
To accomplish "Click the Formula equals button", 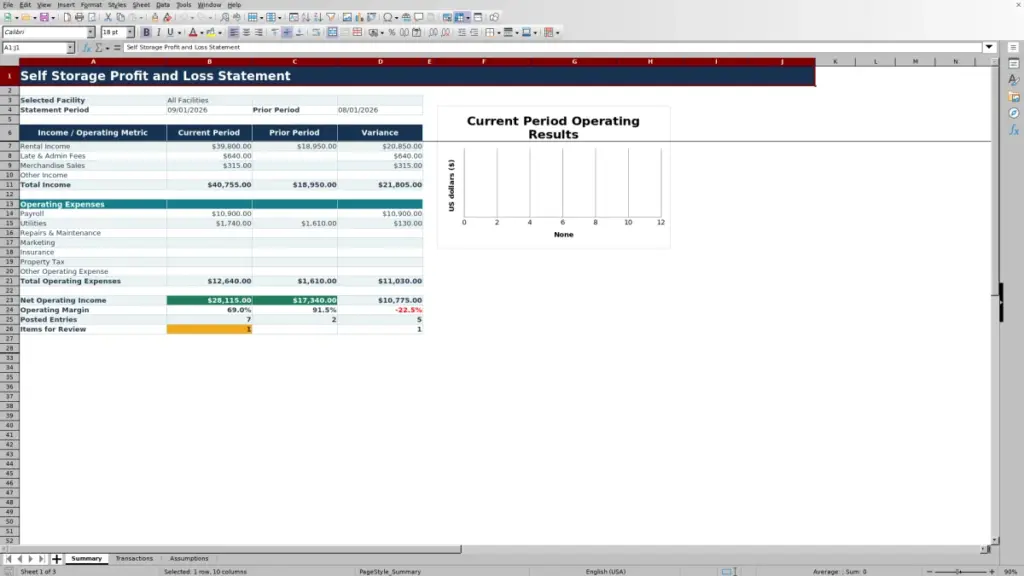I will 117,48.
